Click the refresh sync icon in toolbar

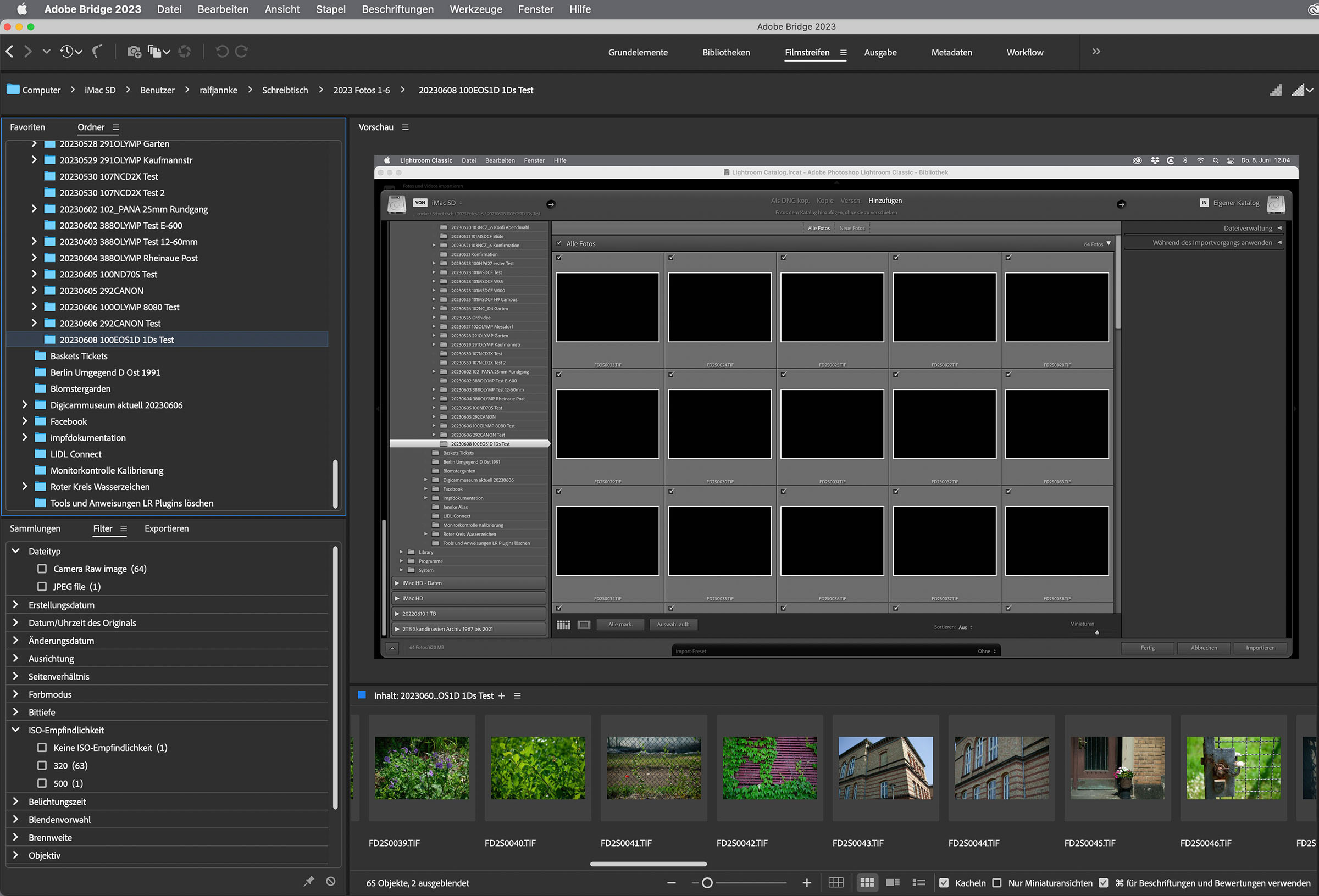coord(185,52)
